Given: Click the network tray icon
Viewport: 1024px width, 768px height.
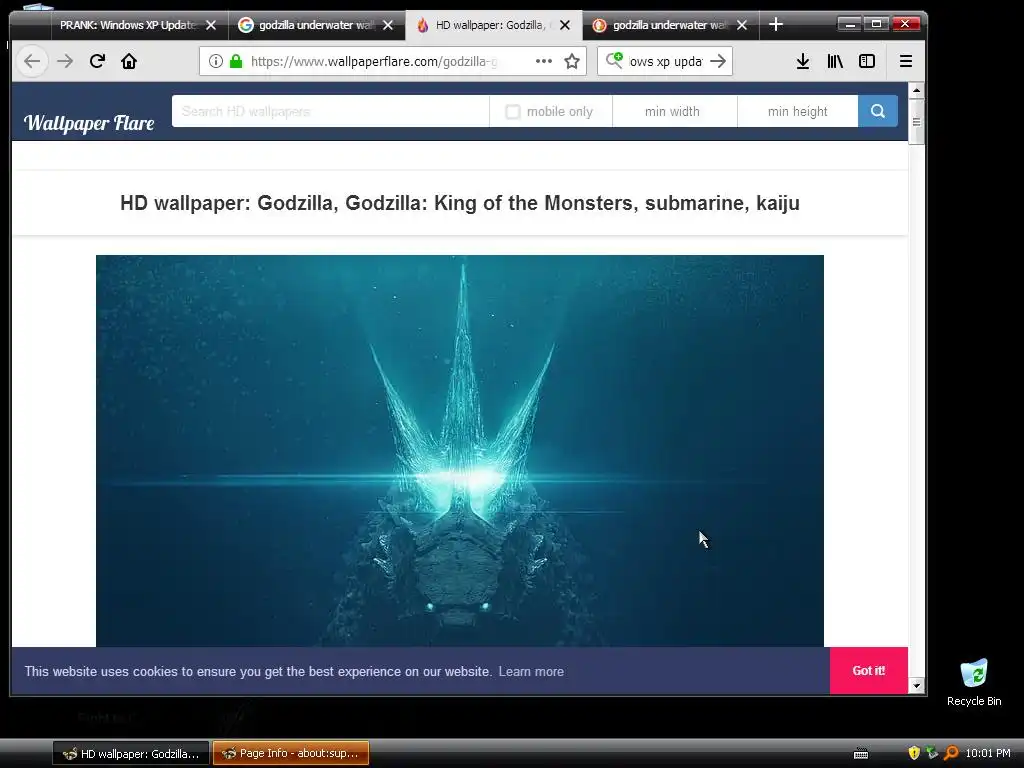Looking at the screenshot, I should (932, 753).
